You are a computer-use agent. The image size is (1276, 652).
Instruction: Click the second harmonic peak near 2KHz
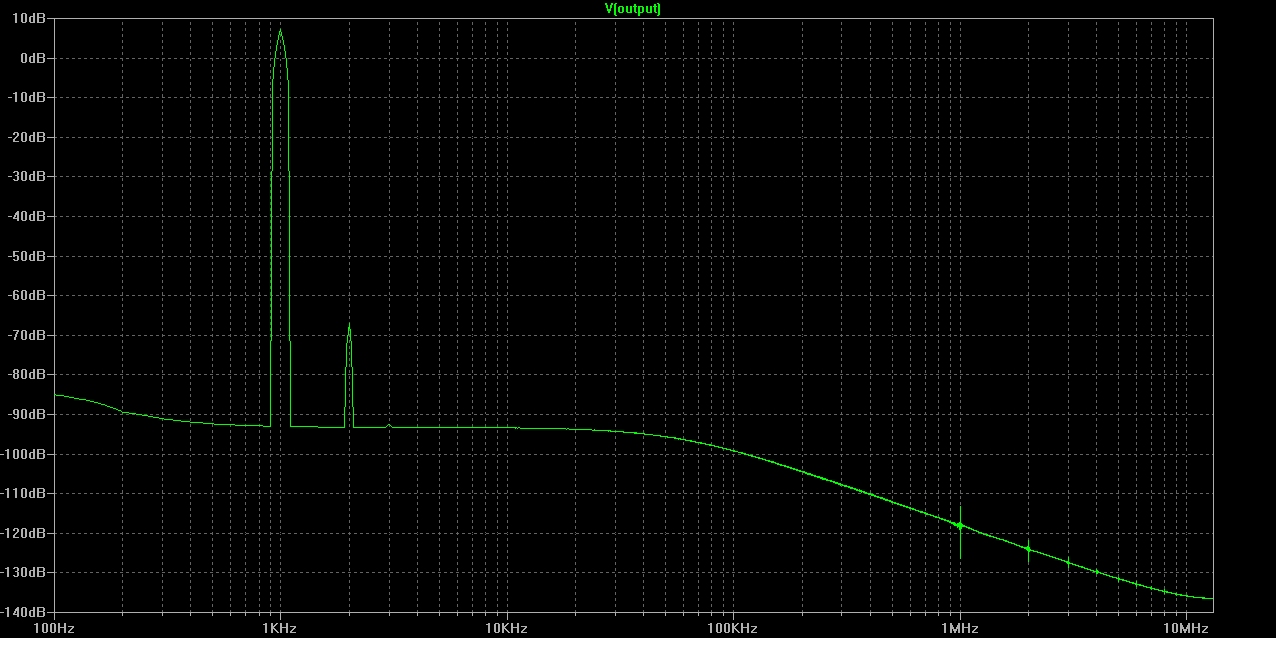[349, 376]
